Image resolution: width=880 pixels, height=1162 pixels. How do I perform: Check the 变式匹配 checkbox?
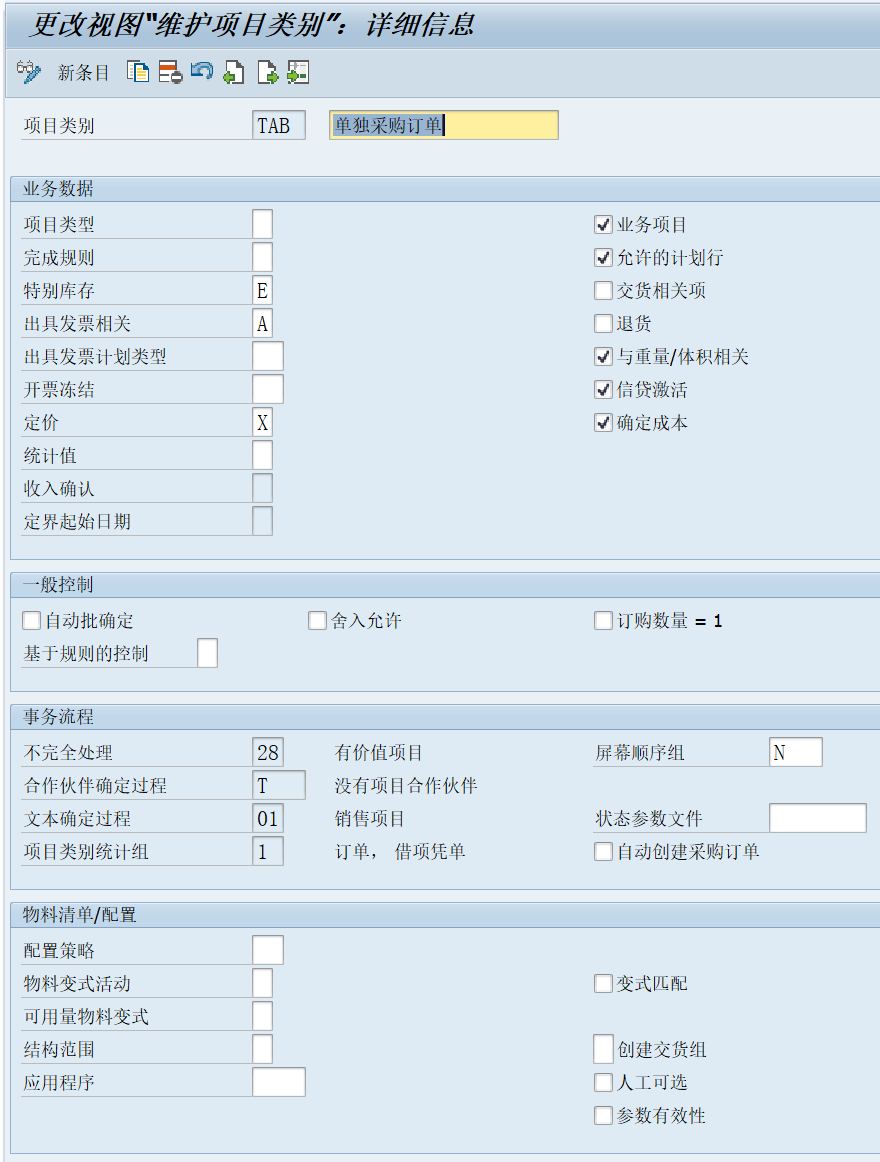[603, 983]
